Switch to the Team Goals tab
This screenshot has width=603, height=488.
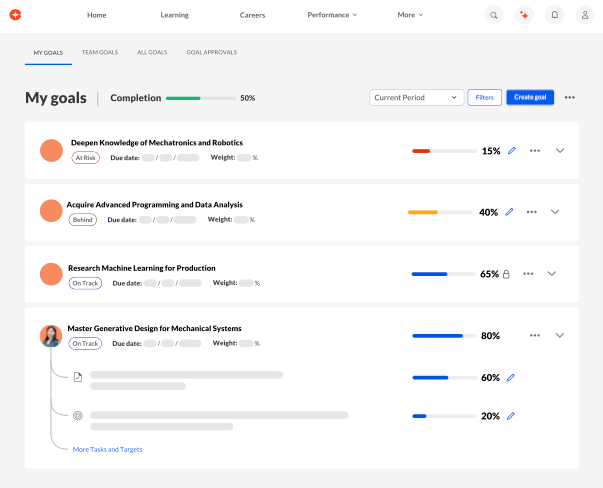pos(99,52)
